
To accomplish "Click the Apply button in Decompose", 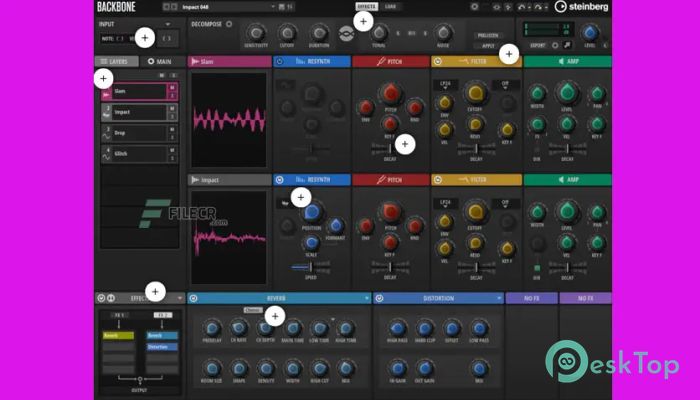I will [488, 46].
